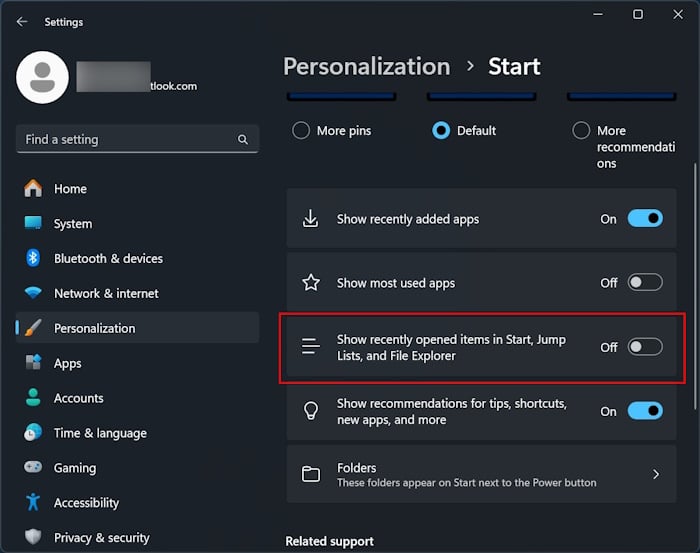Click the System monitor icon

(x=33, y=223)
